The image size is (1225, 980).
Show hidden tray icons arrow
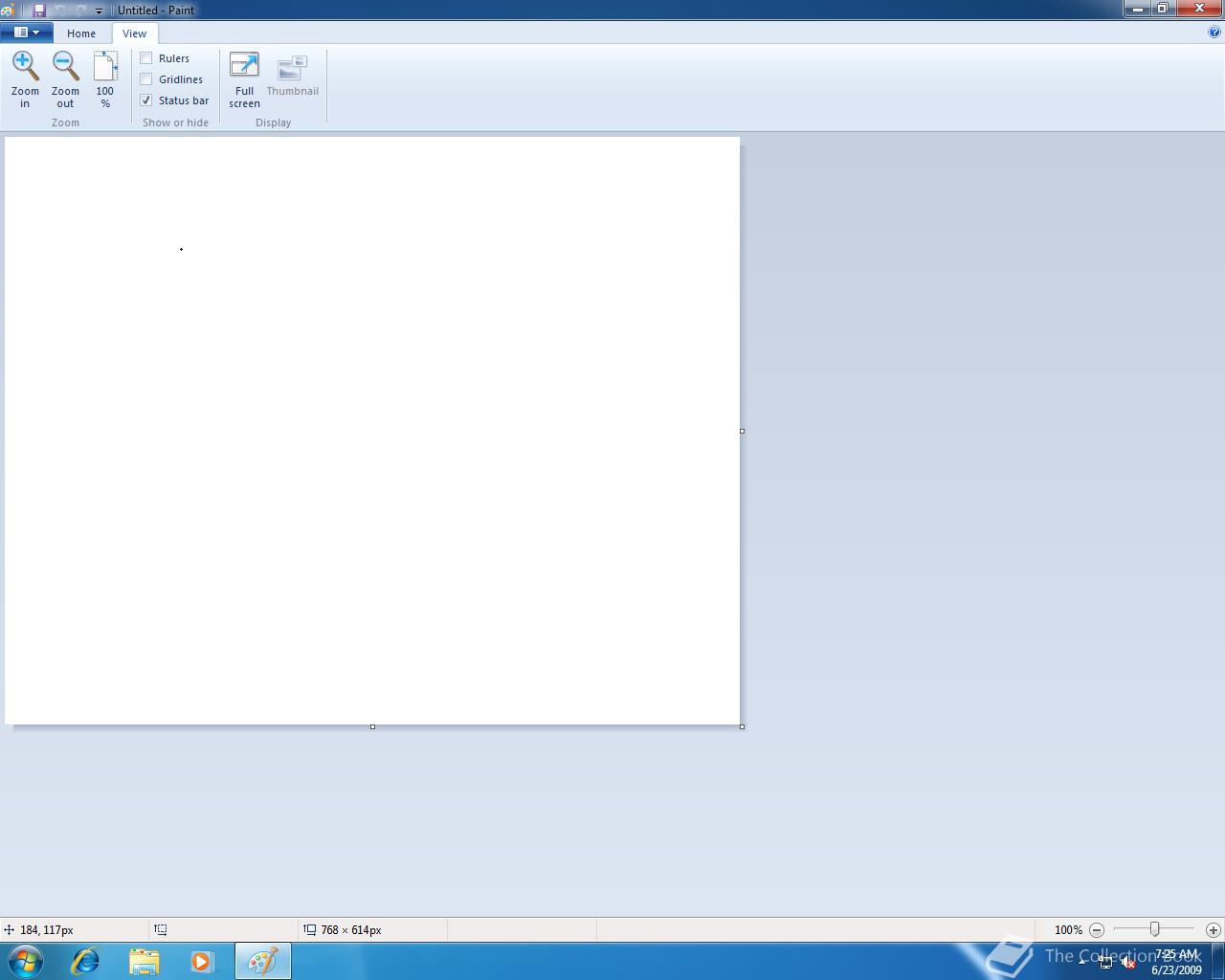tap(1082, 961)
